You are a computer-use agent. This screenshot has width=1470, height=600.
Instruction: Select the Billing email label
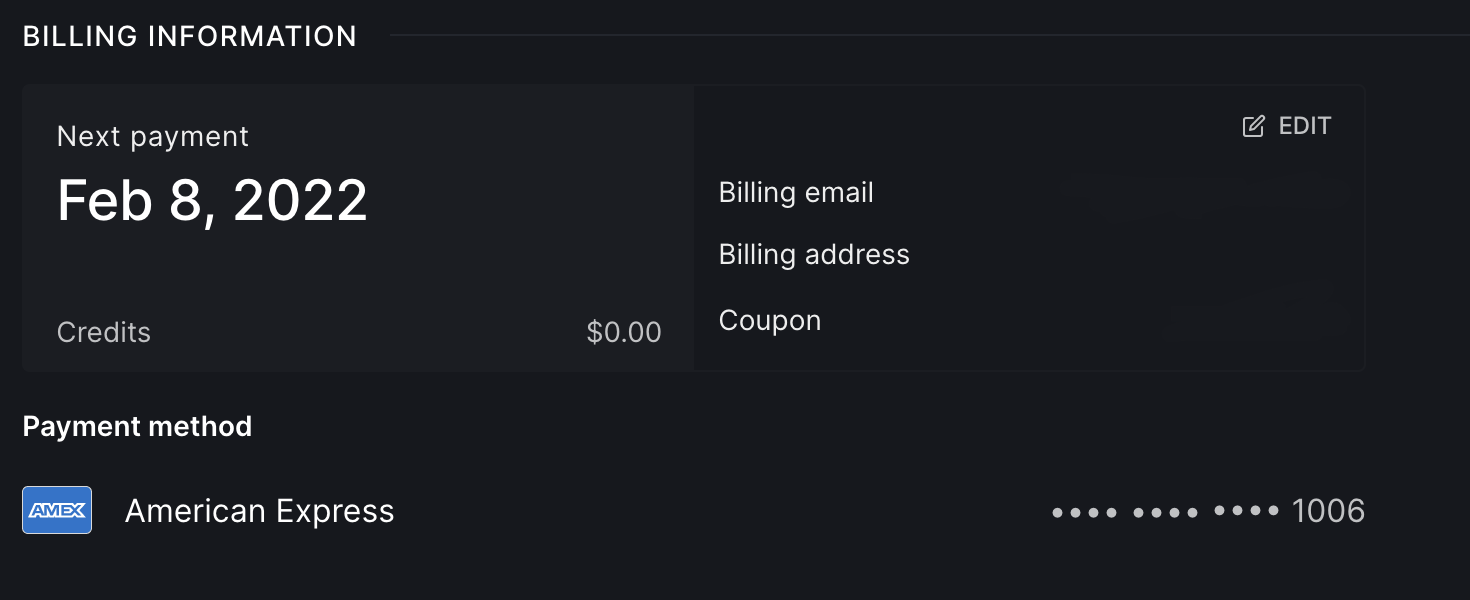[x=796, y=192]
